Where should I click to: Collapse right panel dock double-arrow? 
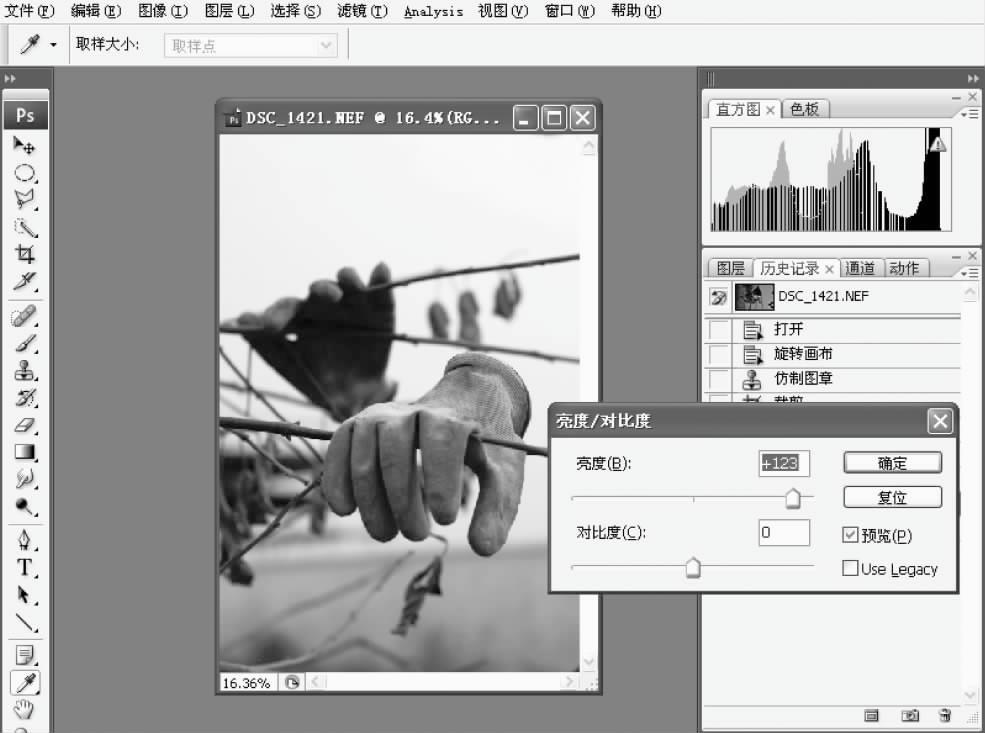[973, 79]
